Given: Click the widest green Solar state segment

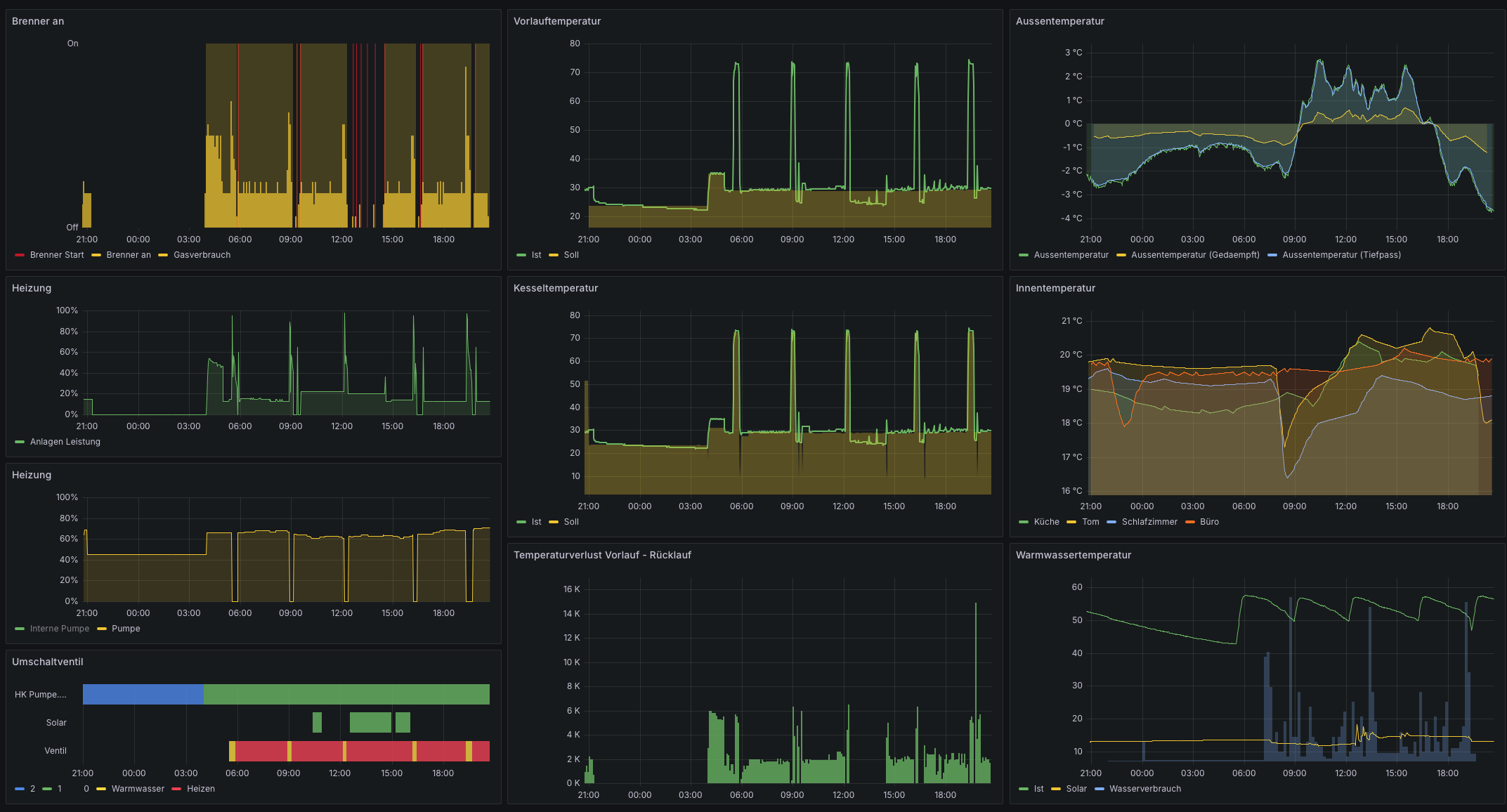Looking at the screenshot, I should tap(370, 722).
